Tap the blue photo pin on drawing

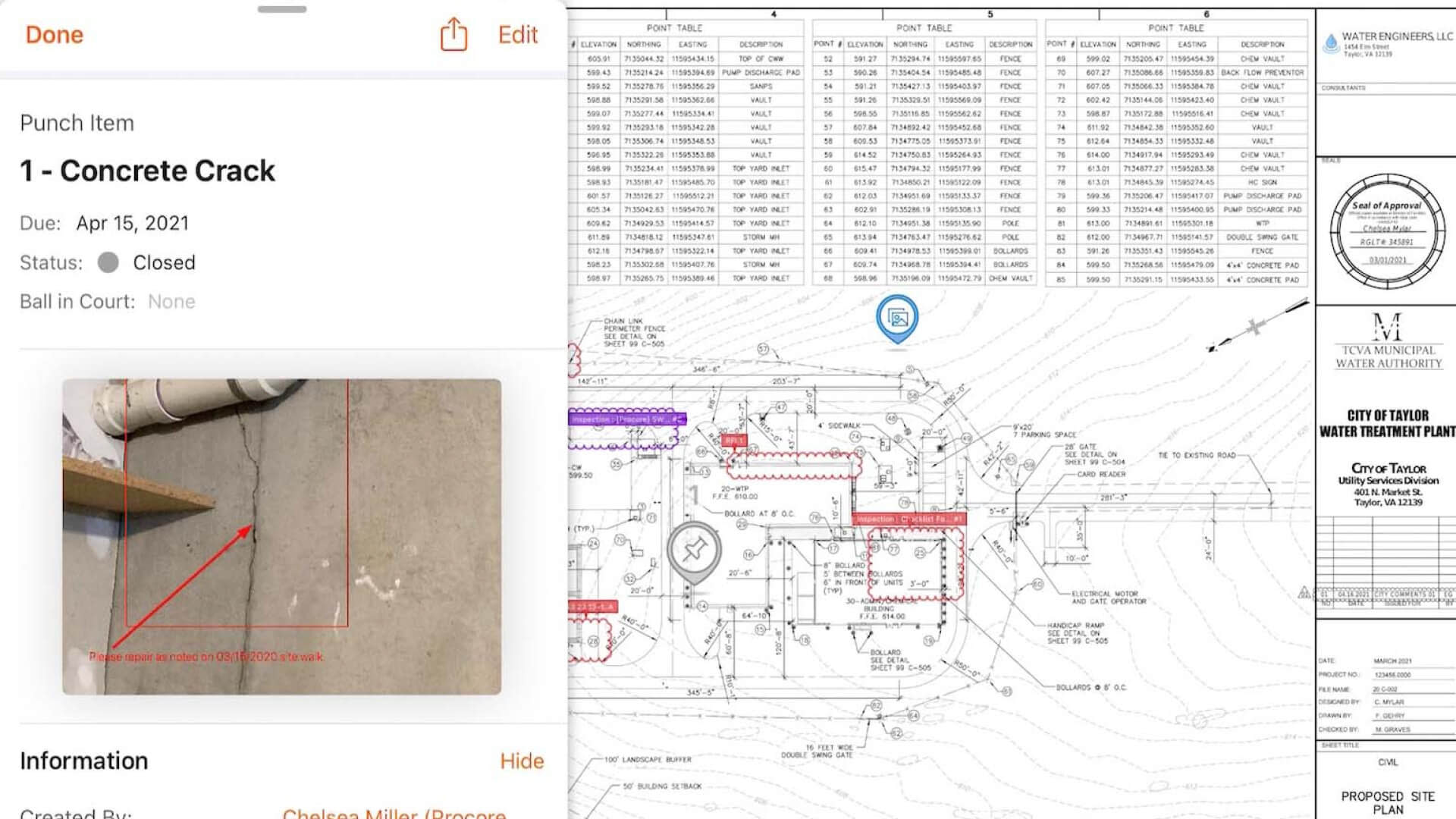coord(897,318)
